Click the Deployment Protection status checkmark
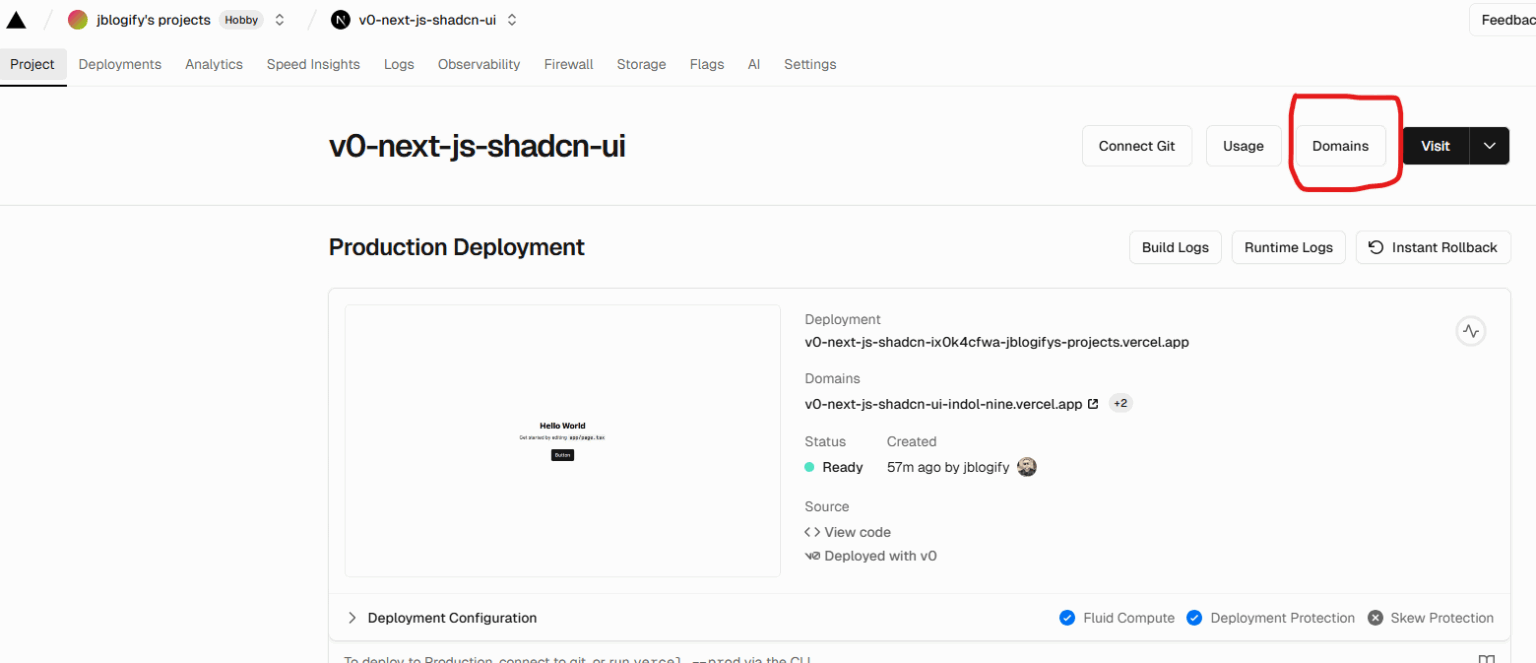Screen dimensions: 1536x663 1194,618
